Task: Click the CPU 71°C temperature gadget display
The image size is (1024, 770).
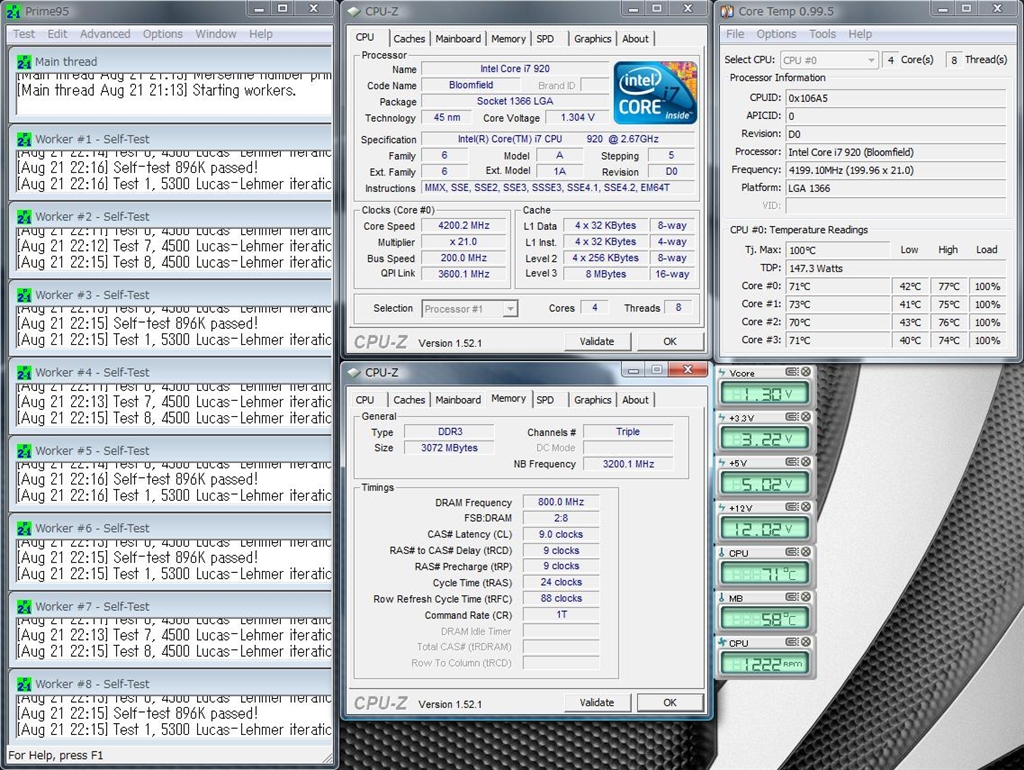Action: [764, 574]
